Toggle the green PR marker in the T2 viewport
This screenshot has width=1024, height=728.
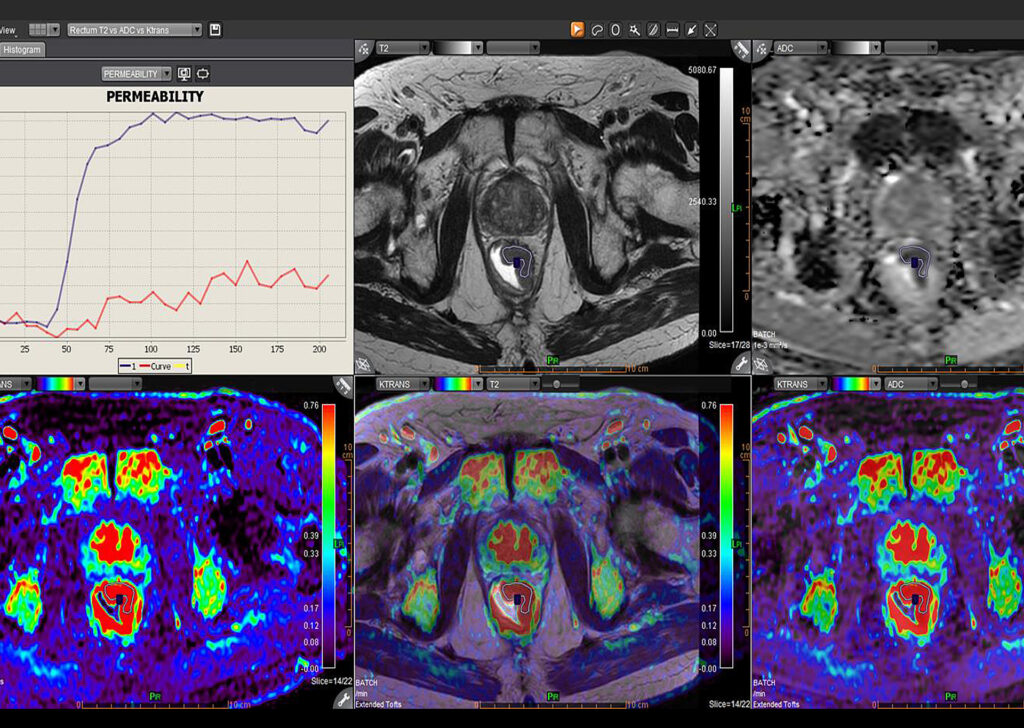553,360
